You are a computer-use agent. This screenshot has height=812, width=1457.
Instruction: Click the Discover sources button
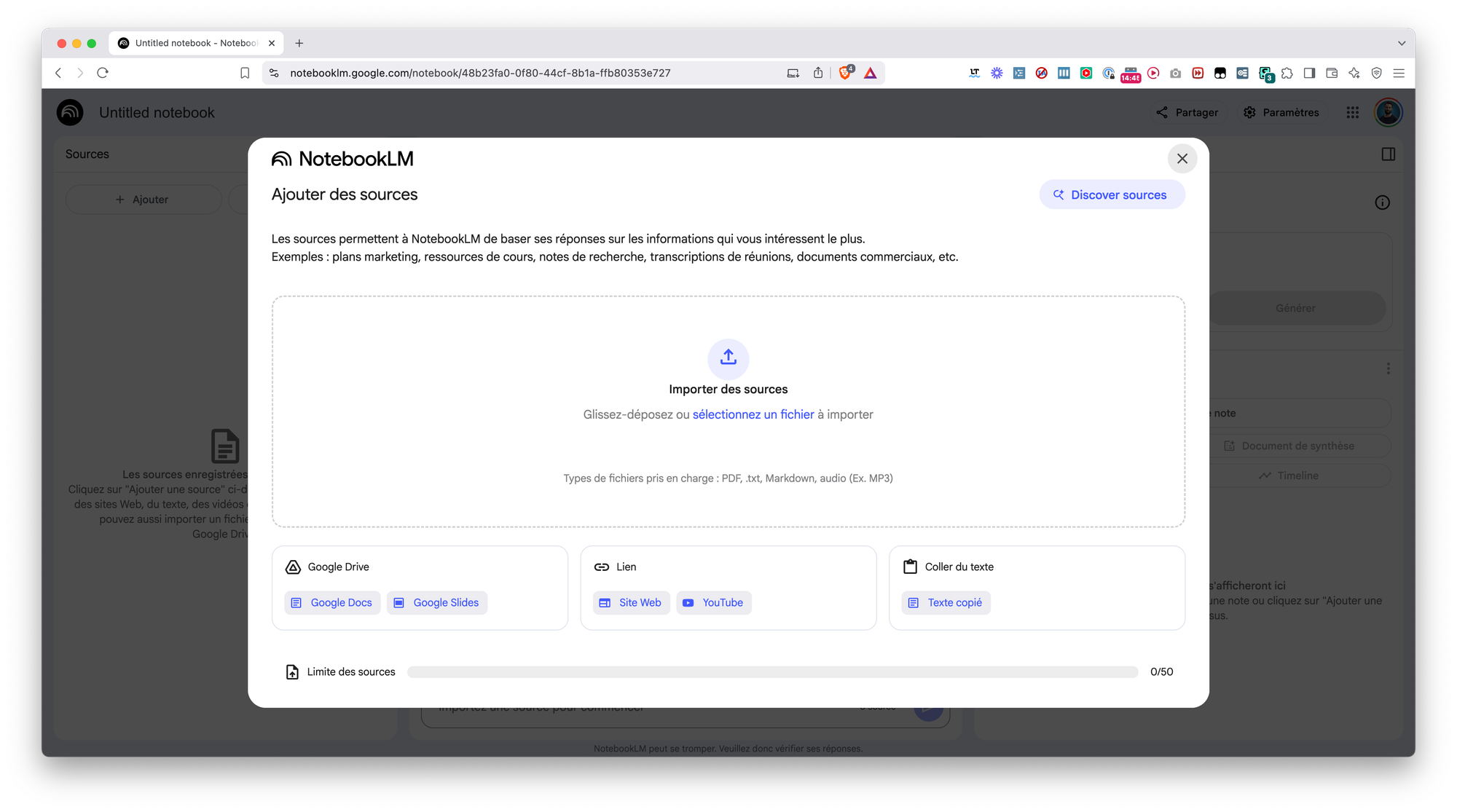pyautogui.click(x=1112, y=194)
